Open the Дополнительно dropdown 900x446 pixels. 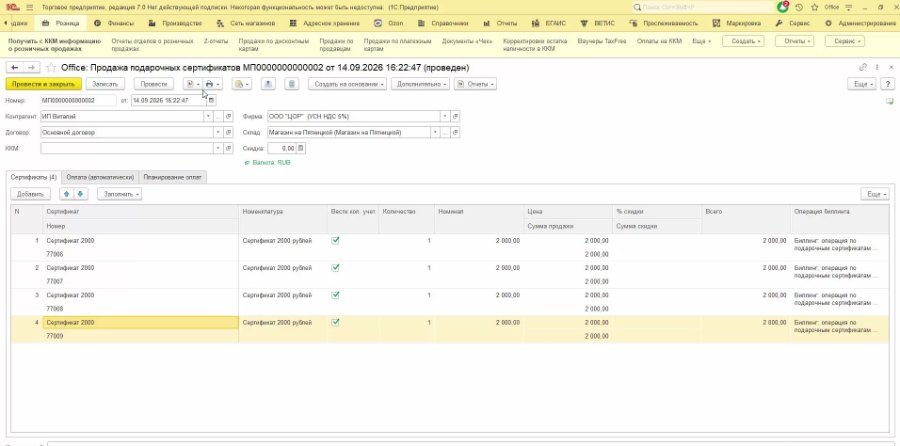pos(421,84)
